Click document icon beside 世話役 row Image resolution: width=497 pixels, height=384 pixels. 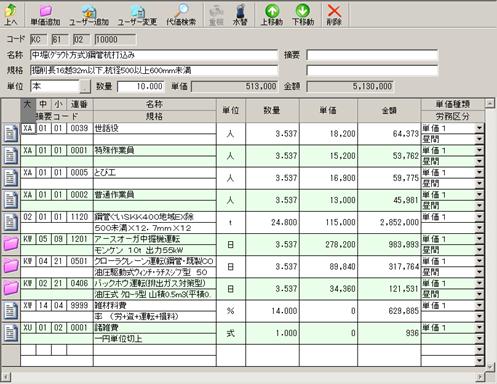(11, 134)
